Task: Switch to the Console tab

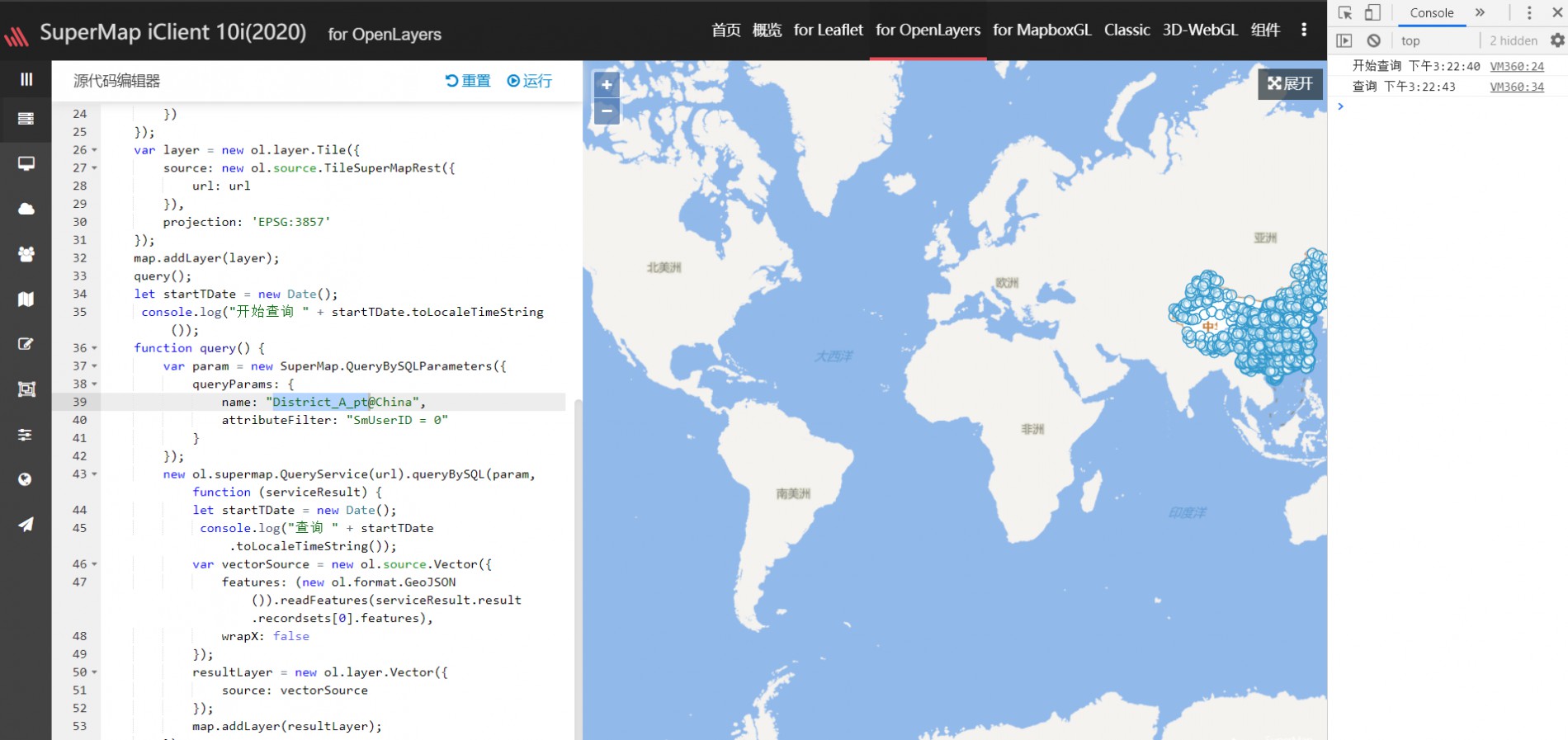Action: pos(1432,12)
